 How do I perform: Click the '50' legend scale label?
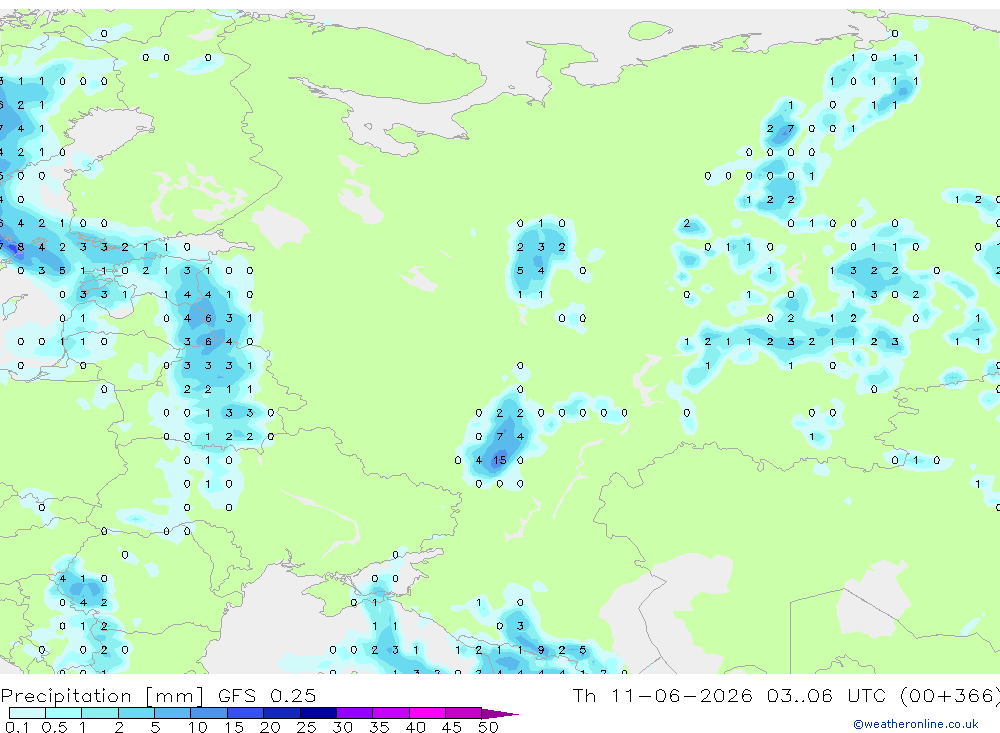[488, 727]
